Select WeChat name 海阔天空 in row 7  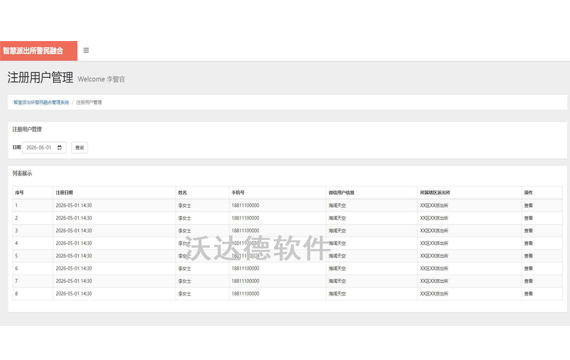pos(337,281)
